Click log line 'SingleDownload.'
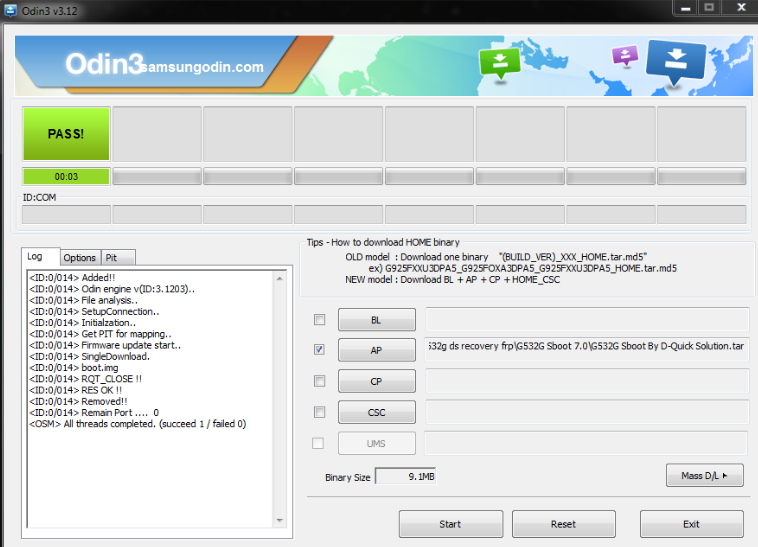The width and height of the screenshot is (758, 547). (89, 357)
